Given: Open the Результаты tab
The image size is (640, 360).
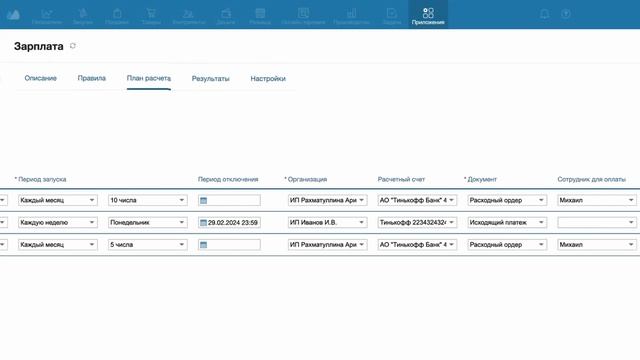Looking at the screenshot, I should coord(211,79).
